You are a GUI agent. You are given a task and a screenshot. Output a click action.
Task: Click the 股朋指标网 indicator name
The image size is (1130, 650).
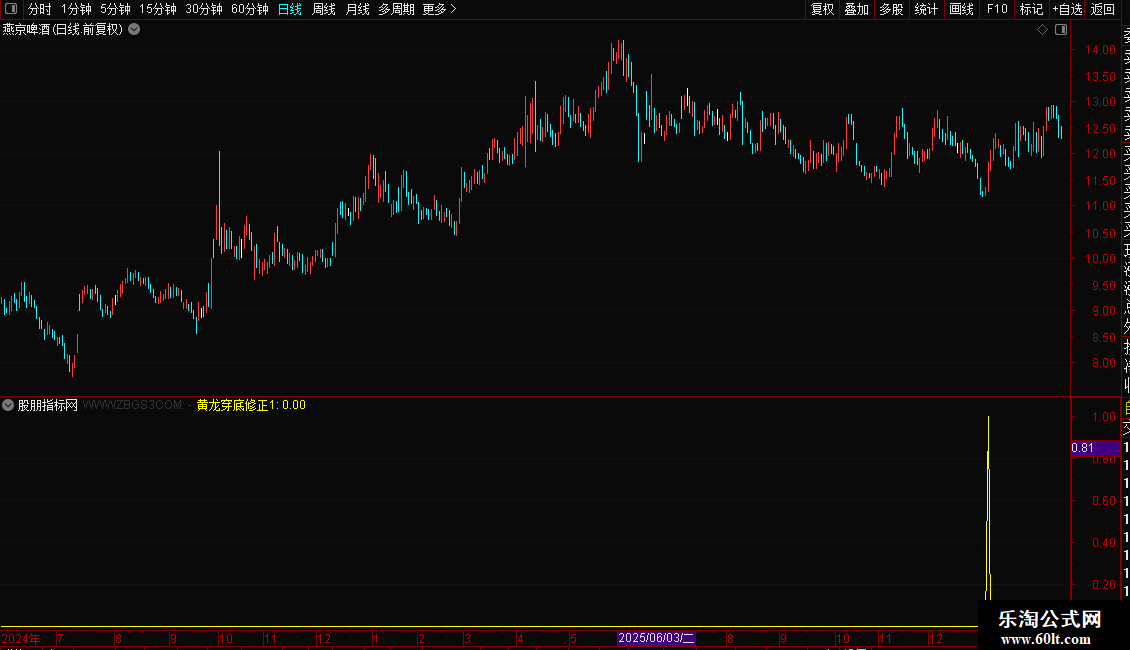tap(48, 405)
